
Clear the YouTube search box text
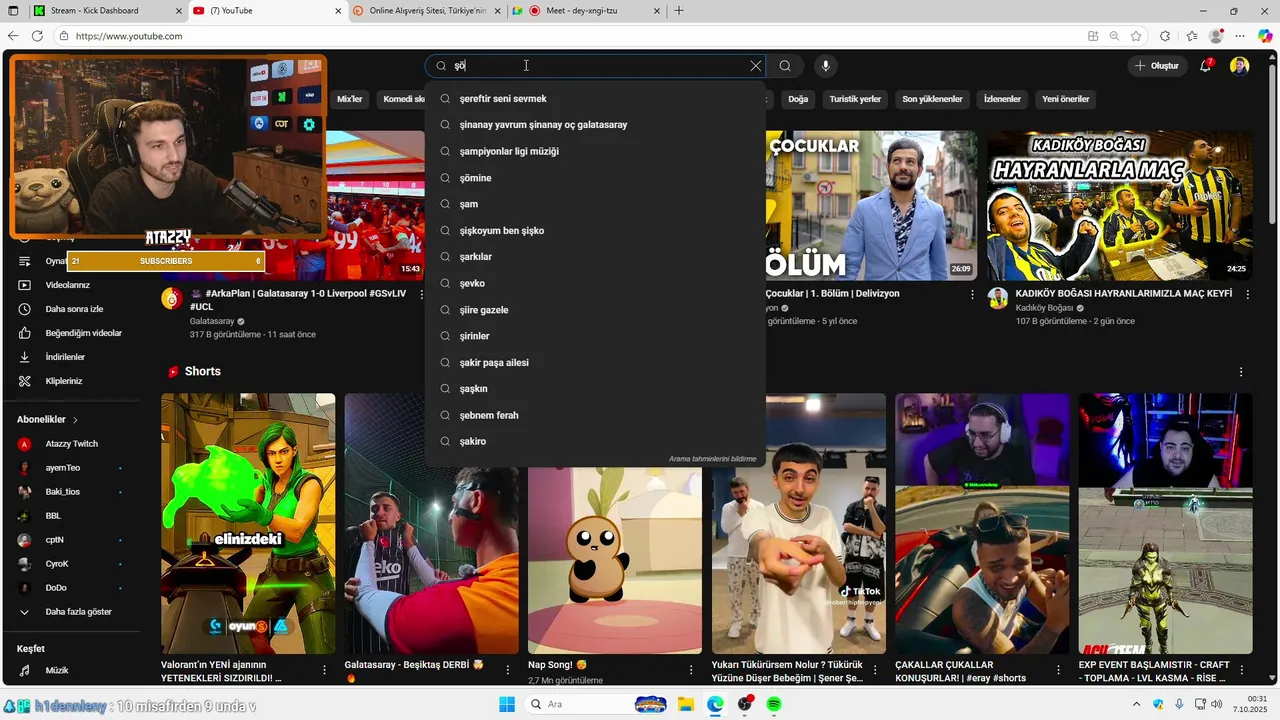click(756, 66)
